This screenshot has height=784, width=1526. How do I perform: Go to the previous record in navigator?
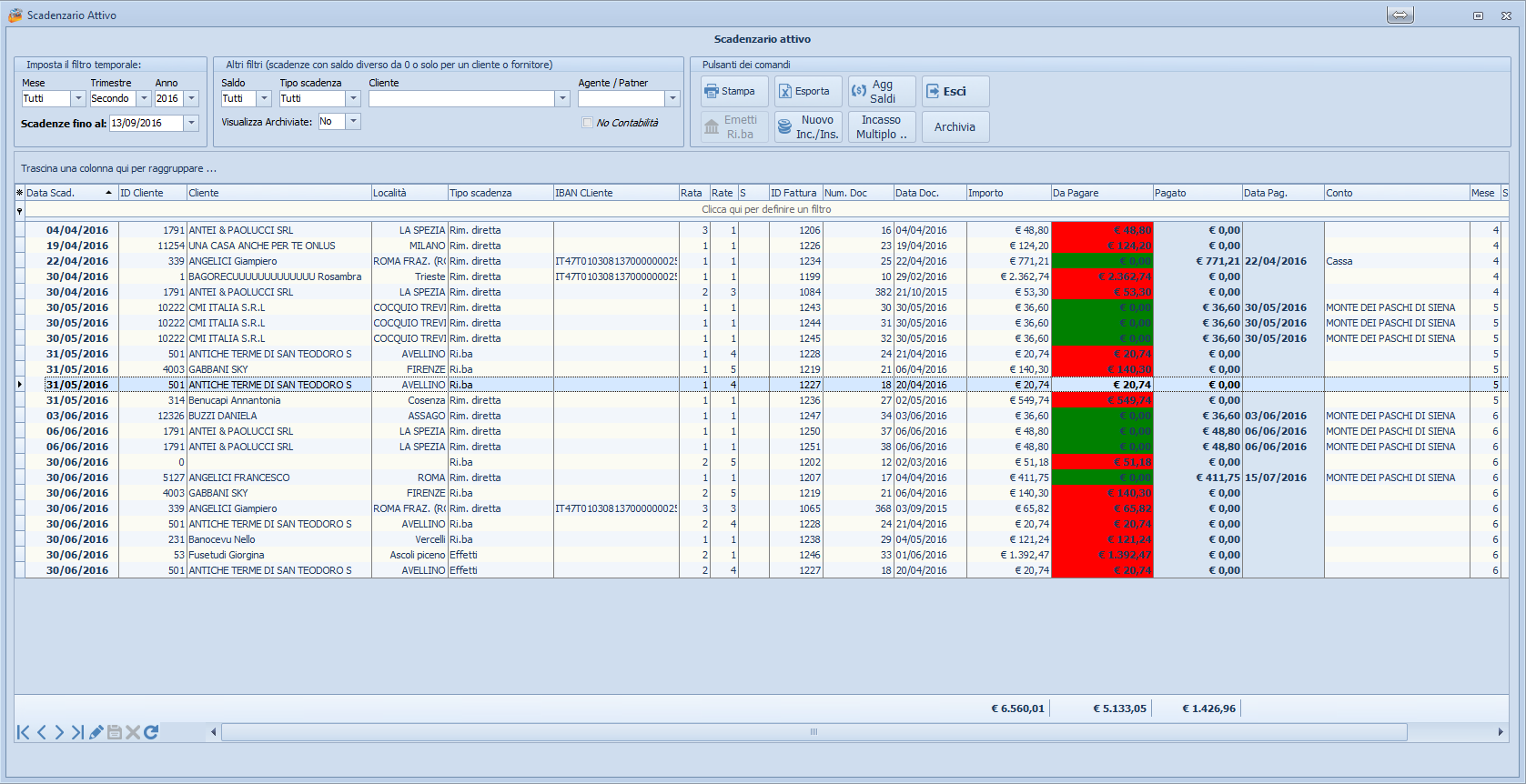[42, 732]
